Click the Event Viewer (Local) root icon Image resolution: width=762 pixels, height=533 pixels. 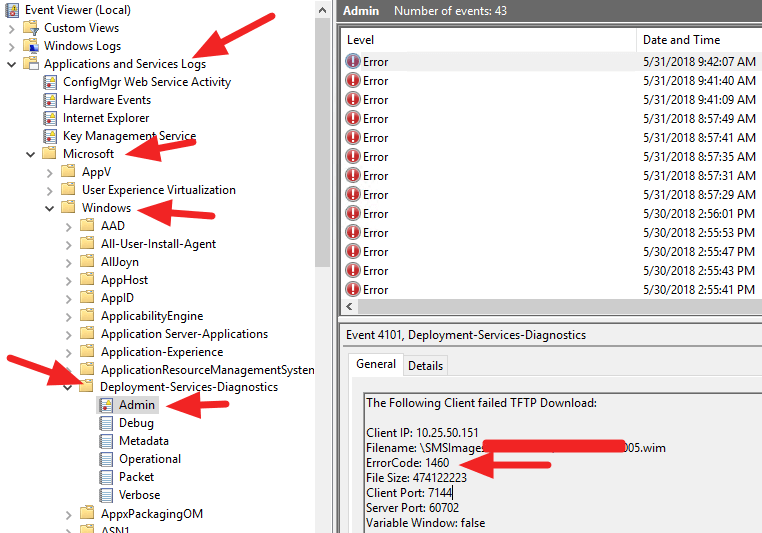tap(13, 10)
